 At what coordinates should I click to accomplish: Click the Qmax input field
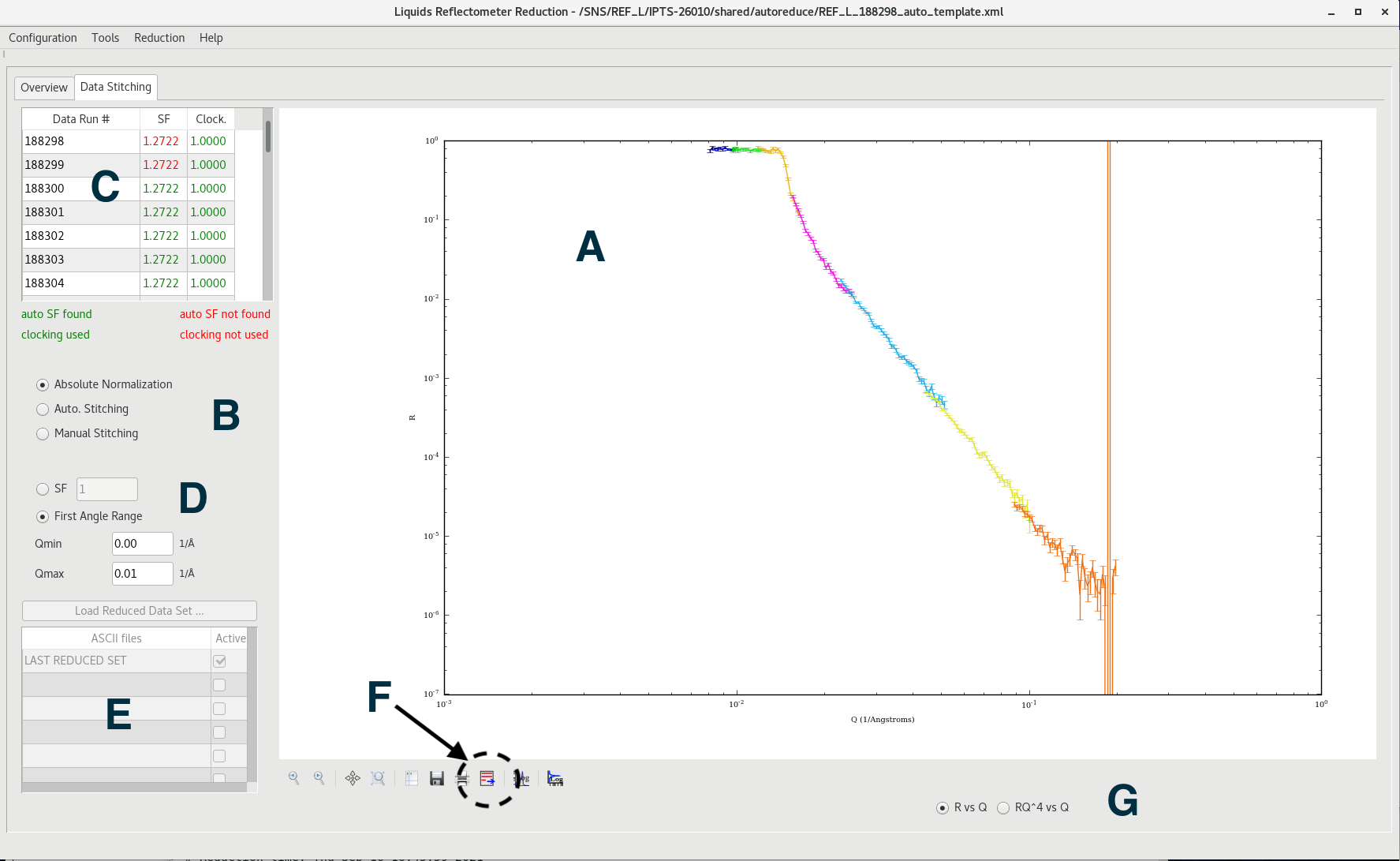click(x=142, y=574)
